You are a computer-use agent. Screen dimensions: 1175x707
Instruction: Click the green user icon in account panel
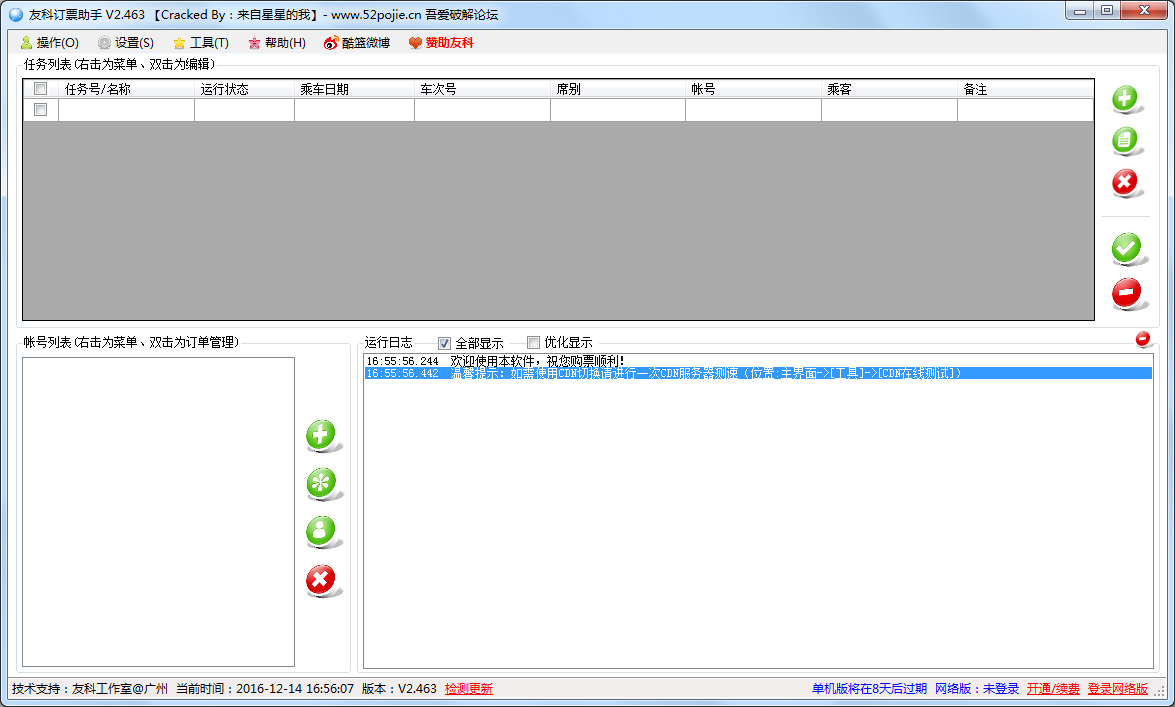pyautogui.click(x=322, y=531)
